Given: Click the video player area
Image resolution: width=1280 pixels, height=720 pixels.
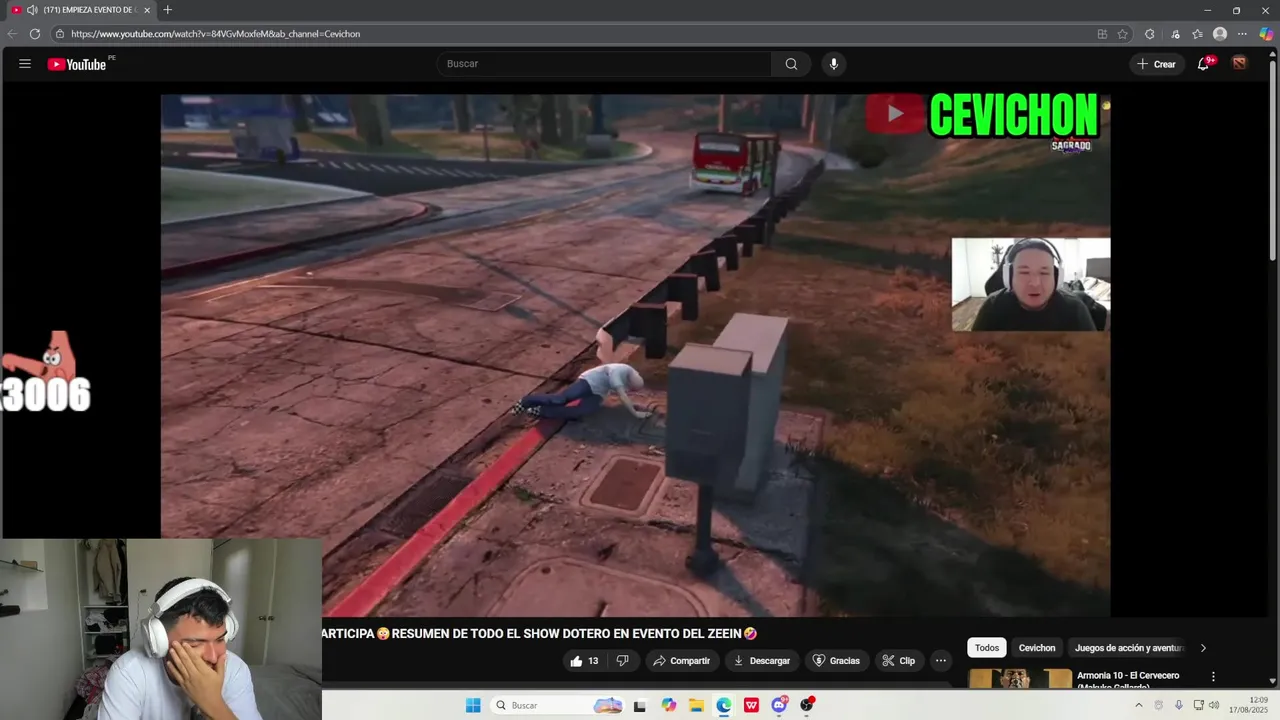Looking at the screenshot, I should [635, 355].
